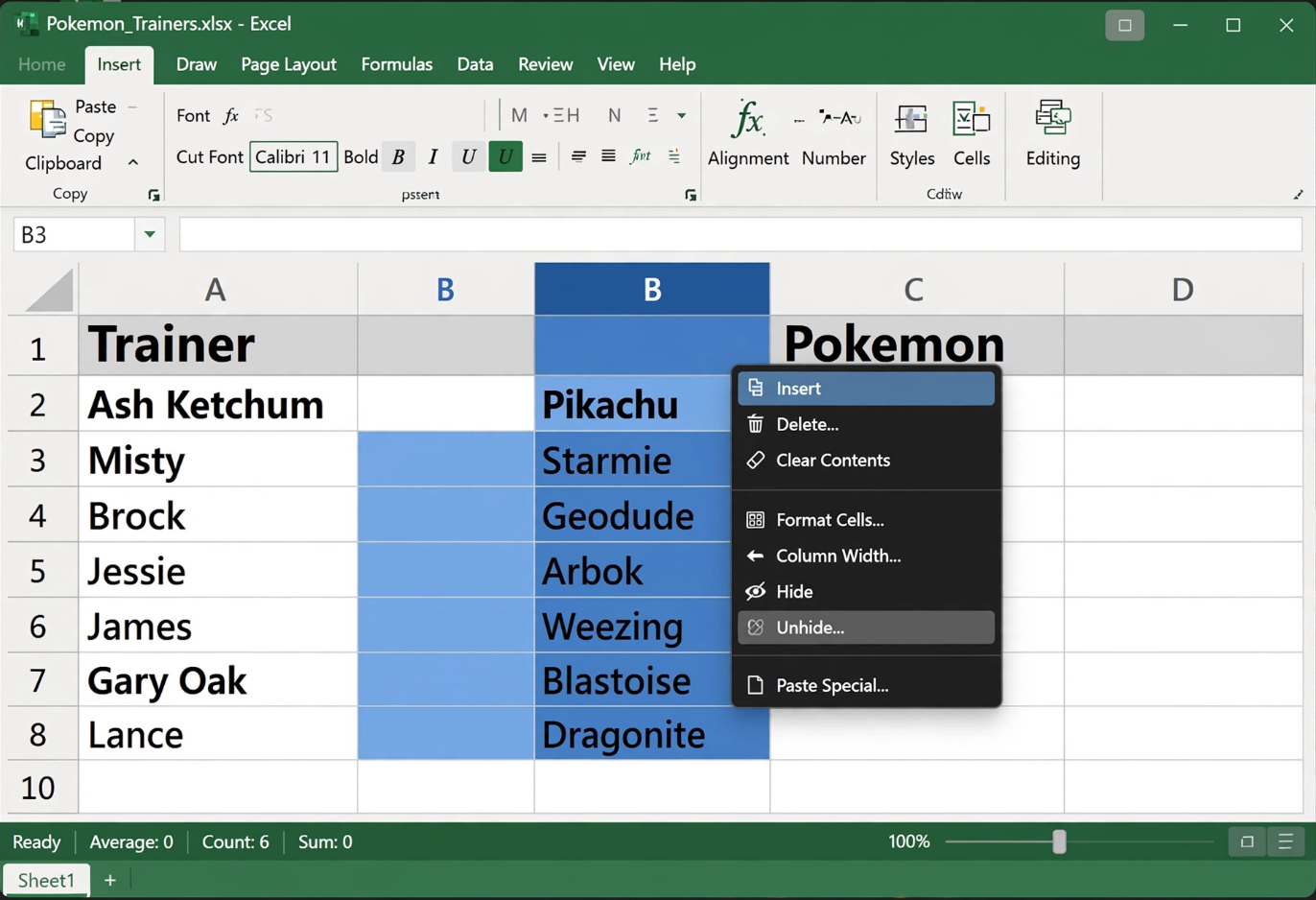Click the small fvt formula icon

(640, 156)
